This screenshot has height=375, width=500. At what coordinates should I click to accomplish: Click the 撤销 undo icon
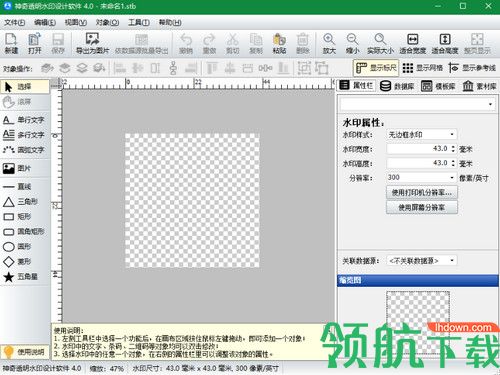pos(186,43)
